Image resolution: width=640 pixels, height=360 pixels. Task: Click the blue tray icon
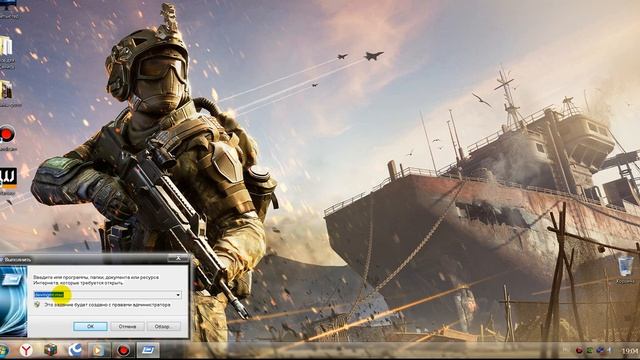click(x=600, y=351)
